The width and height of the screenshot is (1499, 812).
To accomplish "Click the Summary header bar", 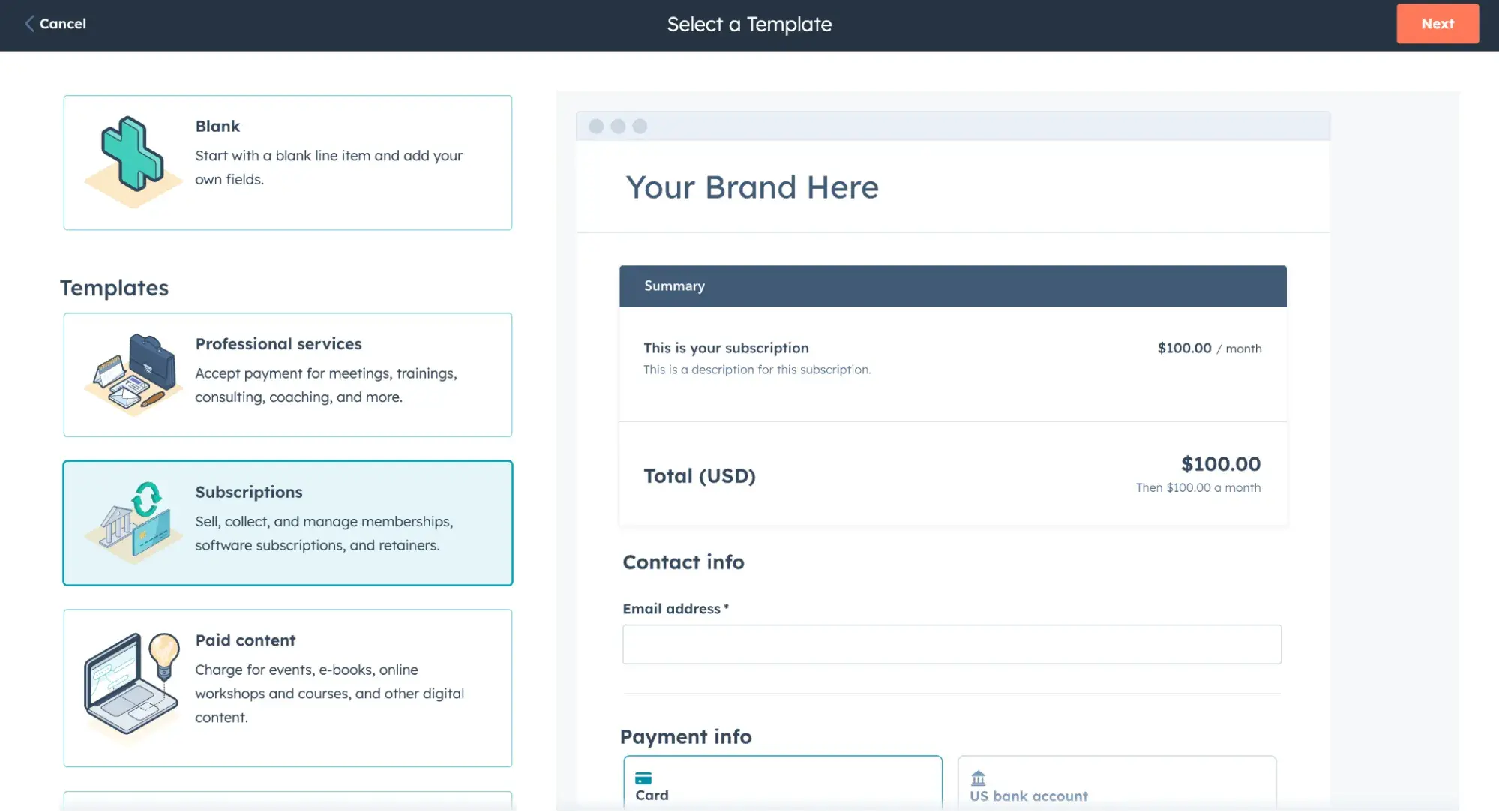I will 952,286.
